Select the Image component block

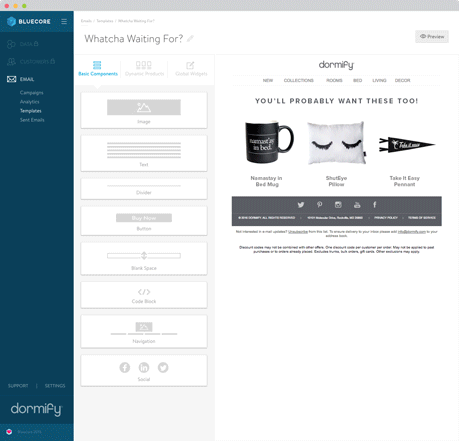pos(144,111)
